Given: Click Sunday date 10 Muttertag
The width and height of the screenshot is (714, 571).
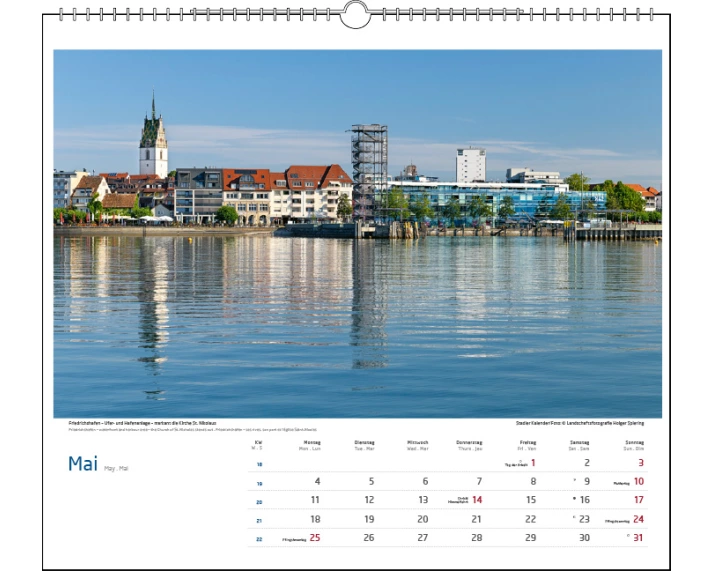Looking at the screenshot, I should point(638,481).
